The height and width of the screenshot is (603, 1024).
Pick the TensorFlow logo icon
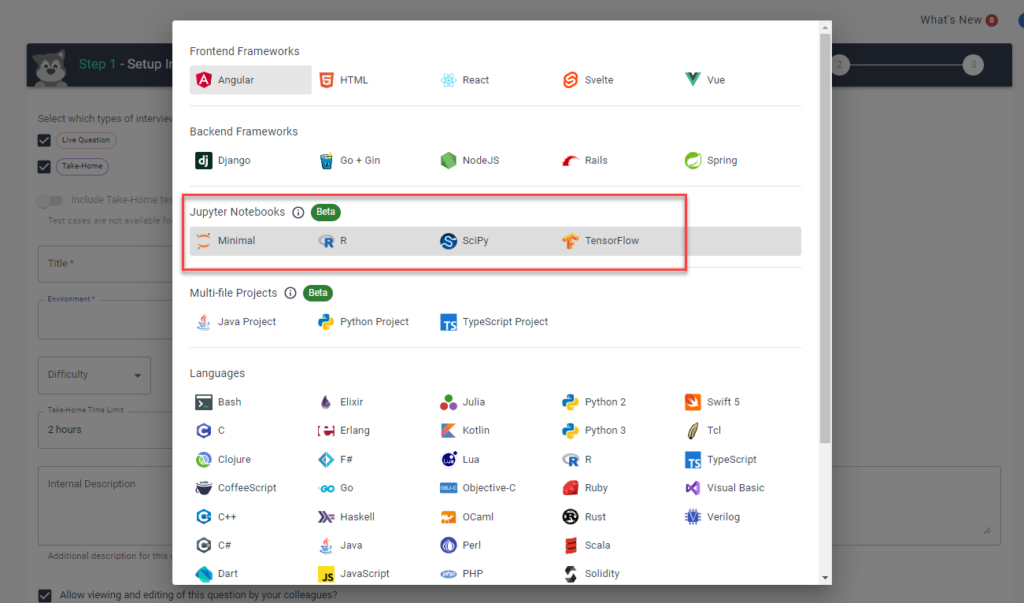(570, 240)
